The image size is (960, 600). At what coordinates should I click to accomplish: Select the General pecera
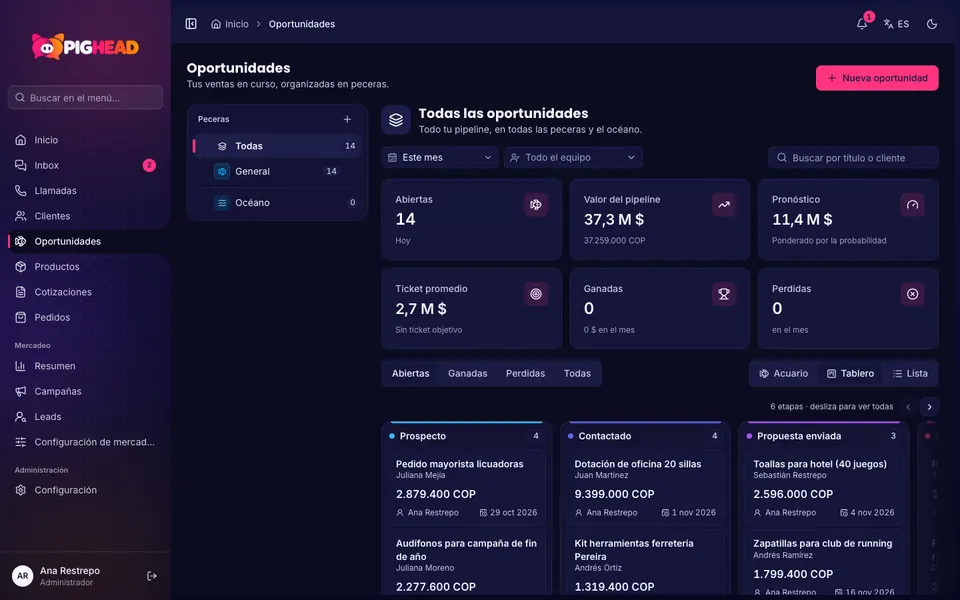pyautogui.click(x=277, y=171)
